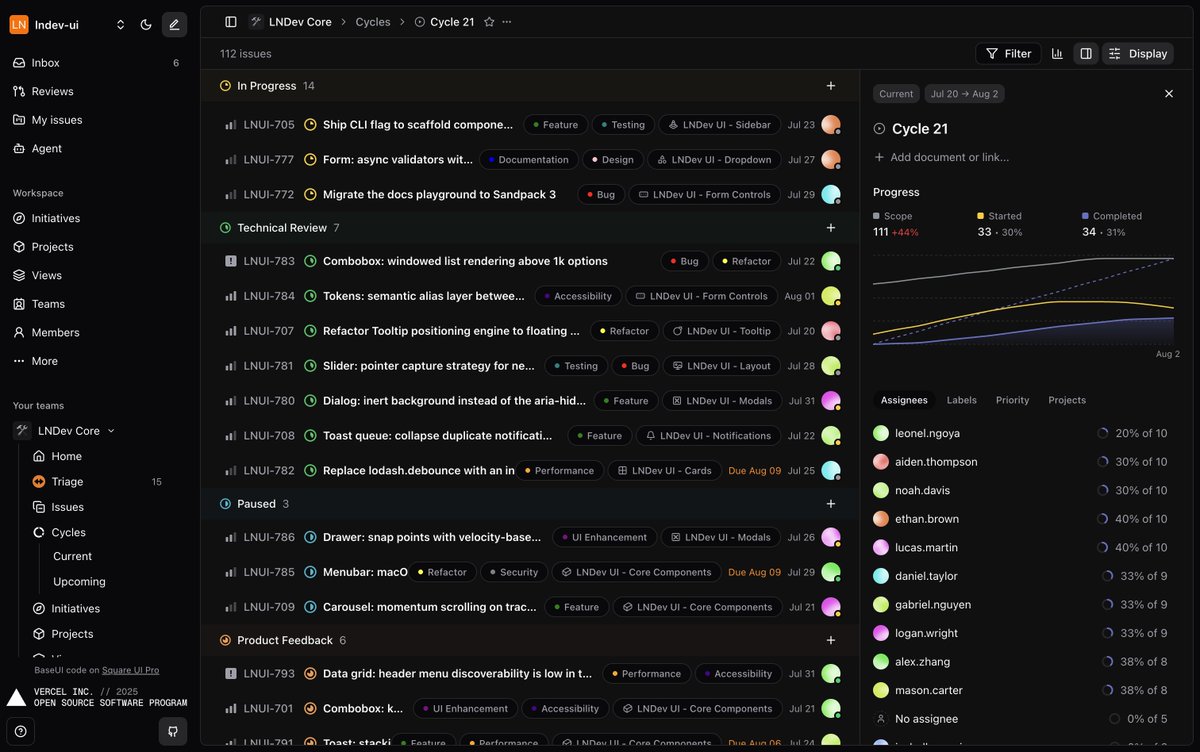Open Inbox in sidebar

point(95,62)
